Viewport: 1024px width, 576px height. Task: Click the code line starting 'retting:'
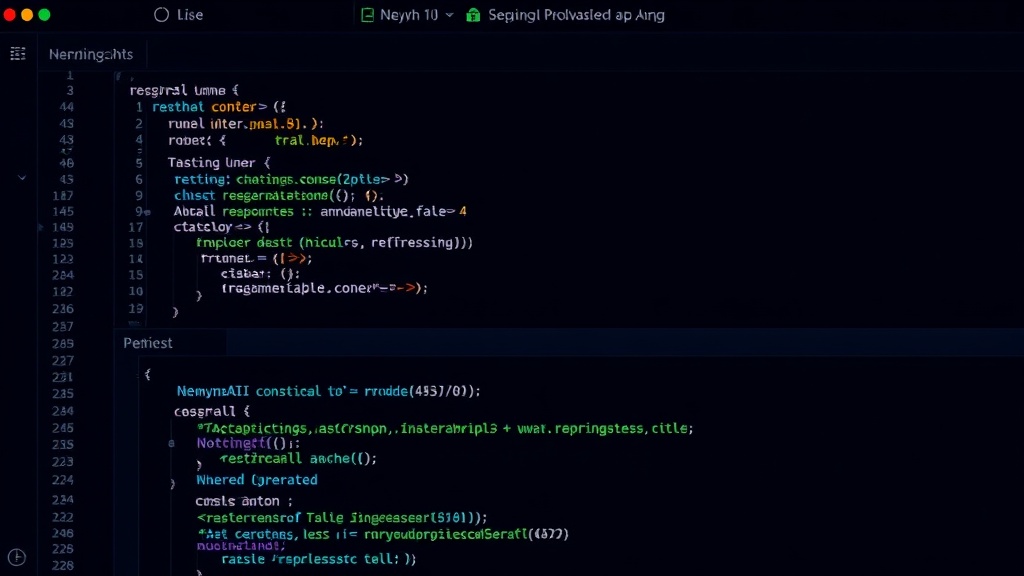click(x=291, y=179)
